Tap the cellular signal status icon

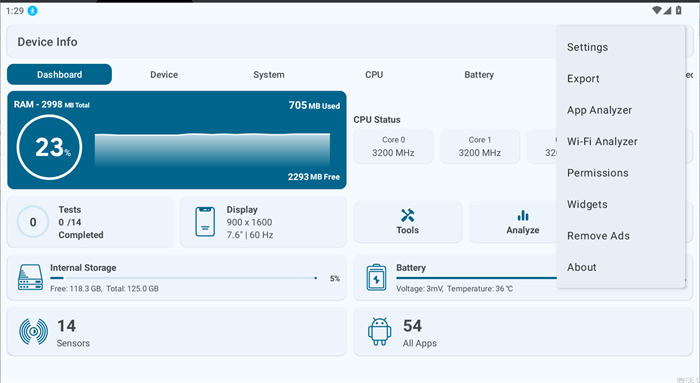667,10
